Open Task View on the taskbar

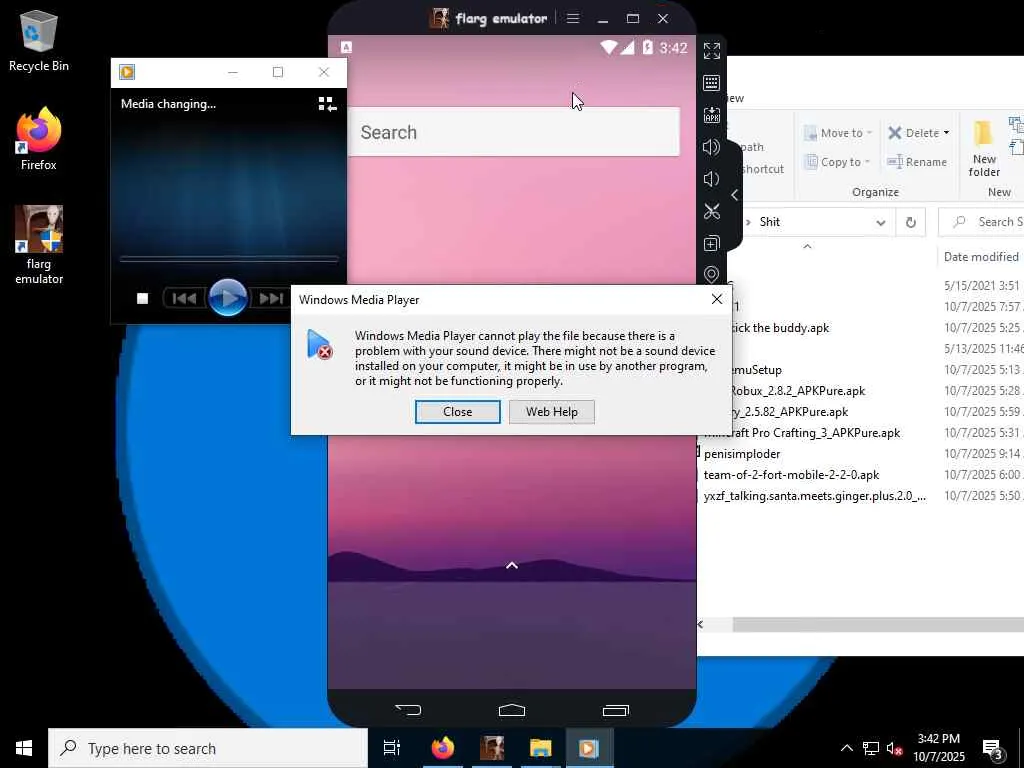pyautogui.click(x=392, y=748)
